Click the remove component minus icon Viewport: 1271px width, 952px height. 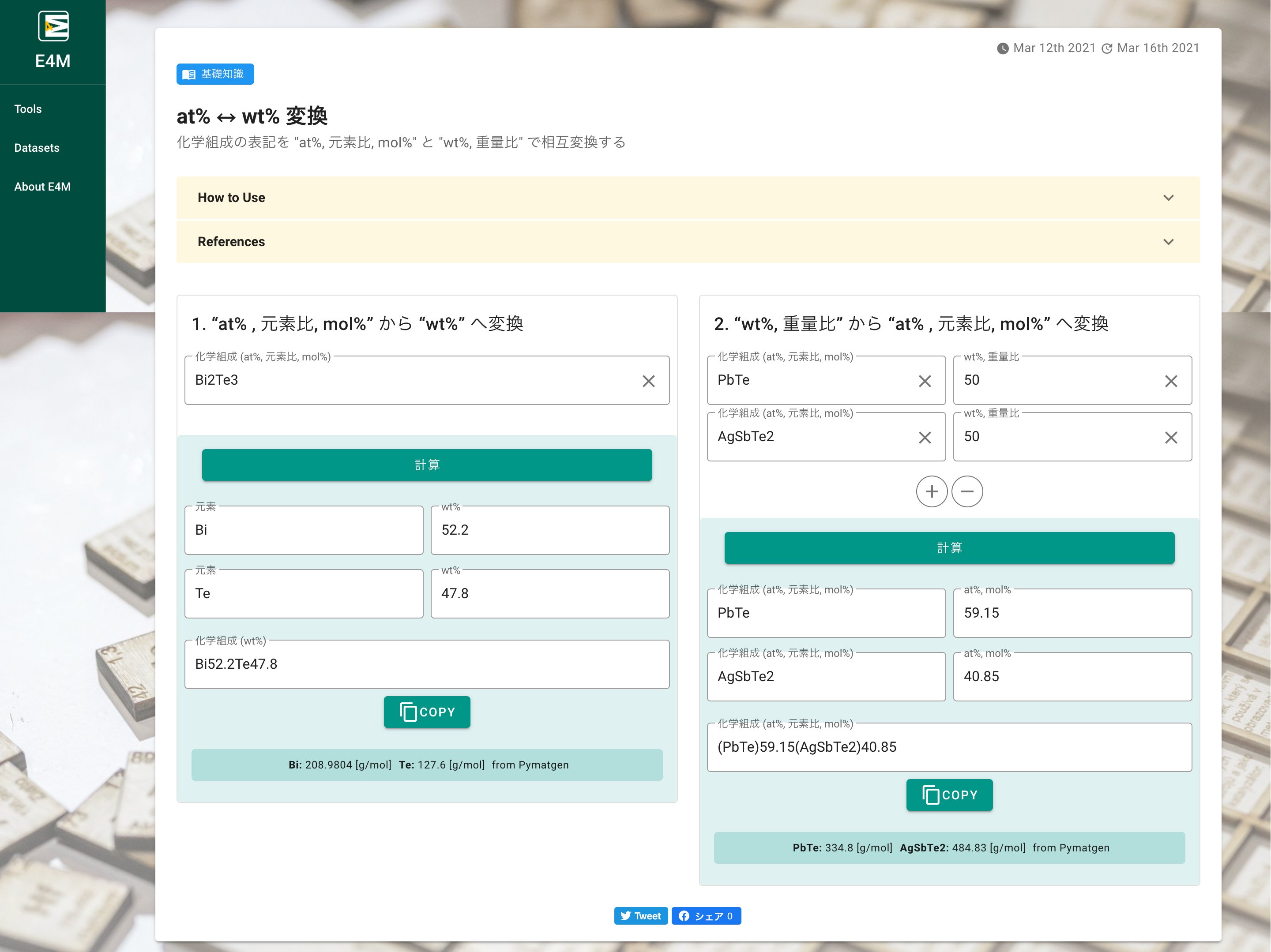967,491
